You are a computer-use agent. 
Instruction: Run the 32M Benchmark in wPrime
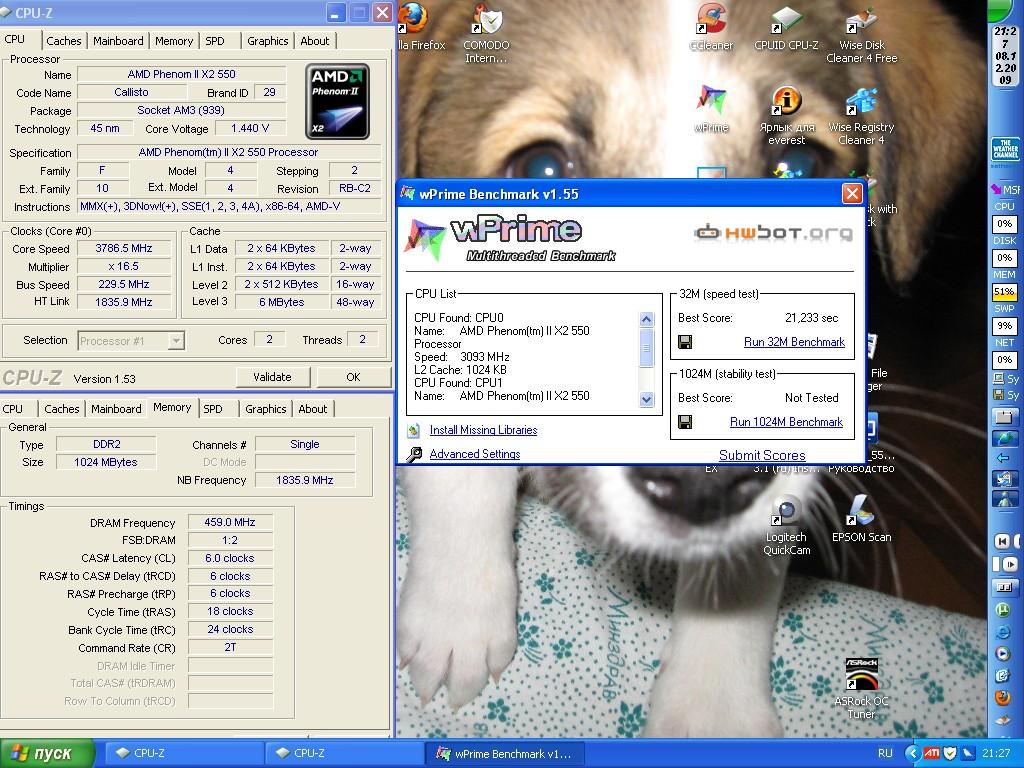click(x=794, y=342)
